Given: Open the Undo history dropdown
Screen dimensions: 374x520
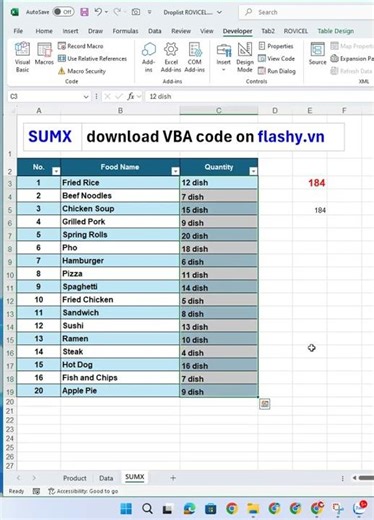Looking at the screenshot, I should click(106, 12).
